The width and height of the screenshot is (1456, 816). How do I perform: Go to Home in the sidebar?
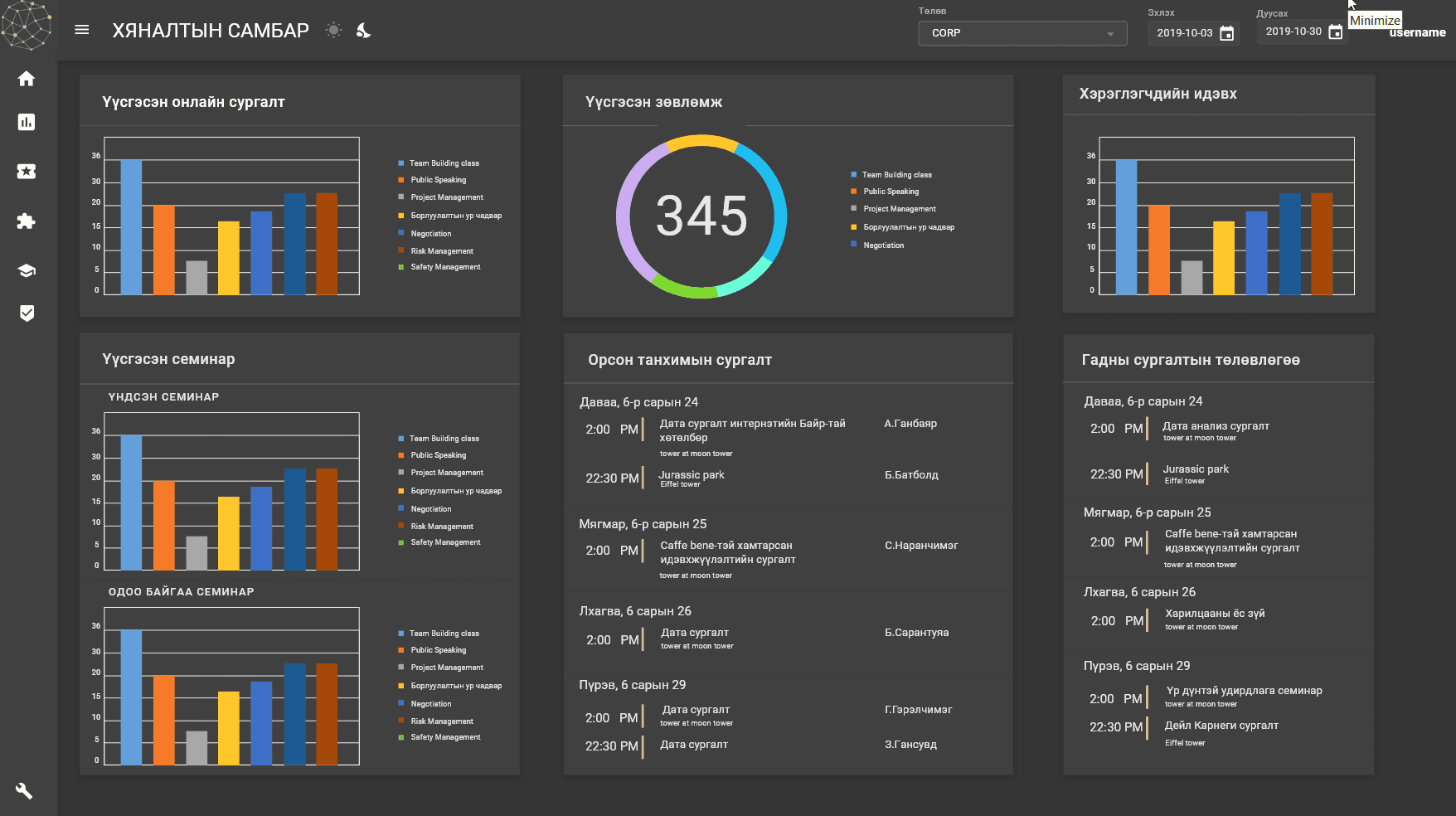(x=27, y=79)
